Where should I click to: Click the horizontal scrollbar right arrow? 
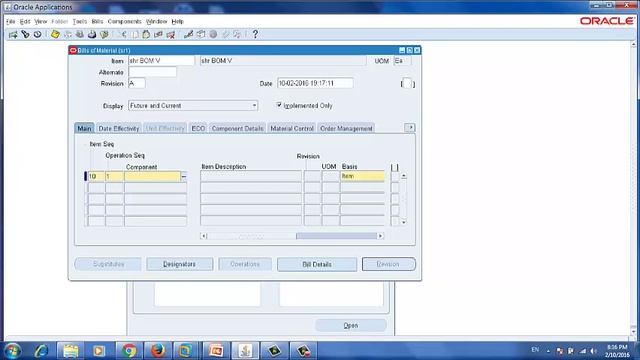coord(380,236)
